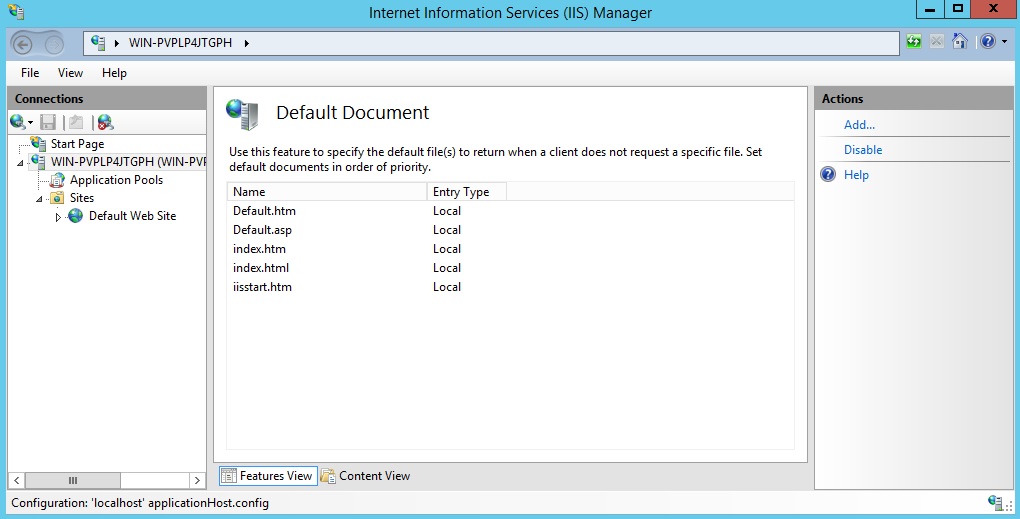Viewport: 1020px width, 519px height.
Task: Click the Up folder icon in Connections toolbar
Action: 76,122
